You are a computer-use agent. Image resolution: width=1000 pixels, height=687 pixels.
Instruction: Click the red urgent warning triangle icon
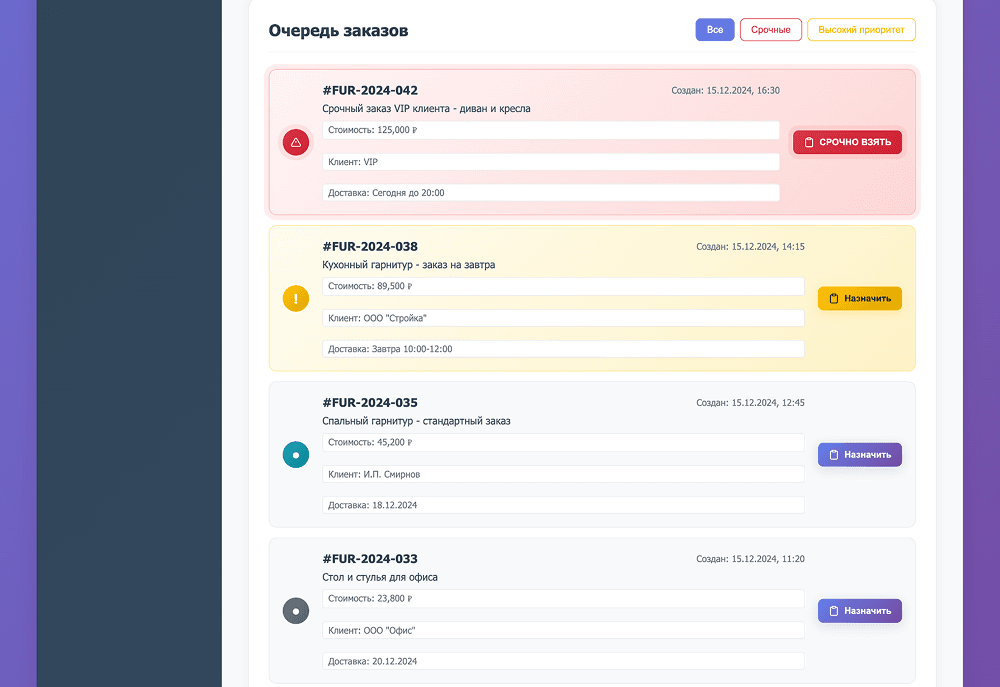pyautogui.click(x=295, y=143)
